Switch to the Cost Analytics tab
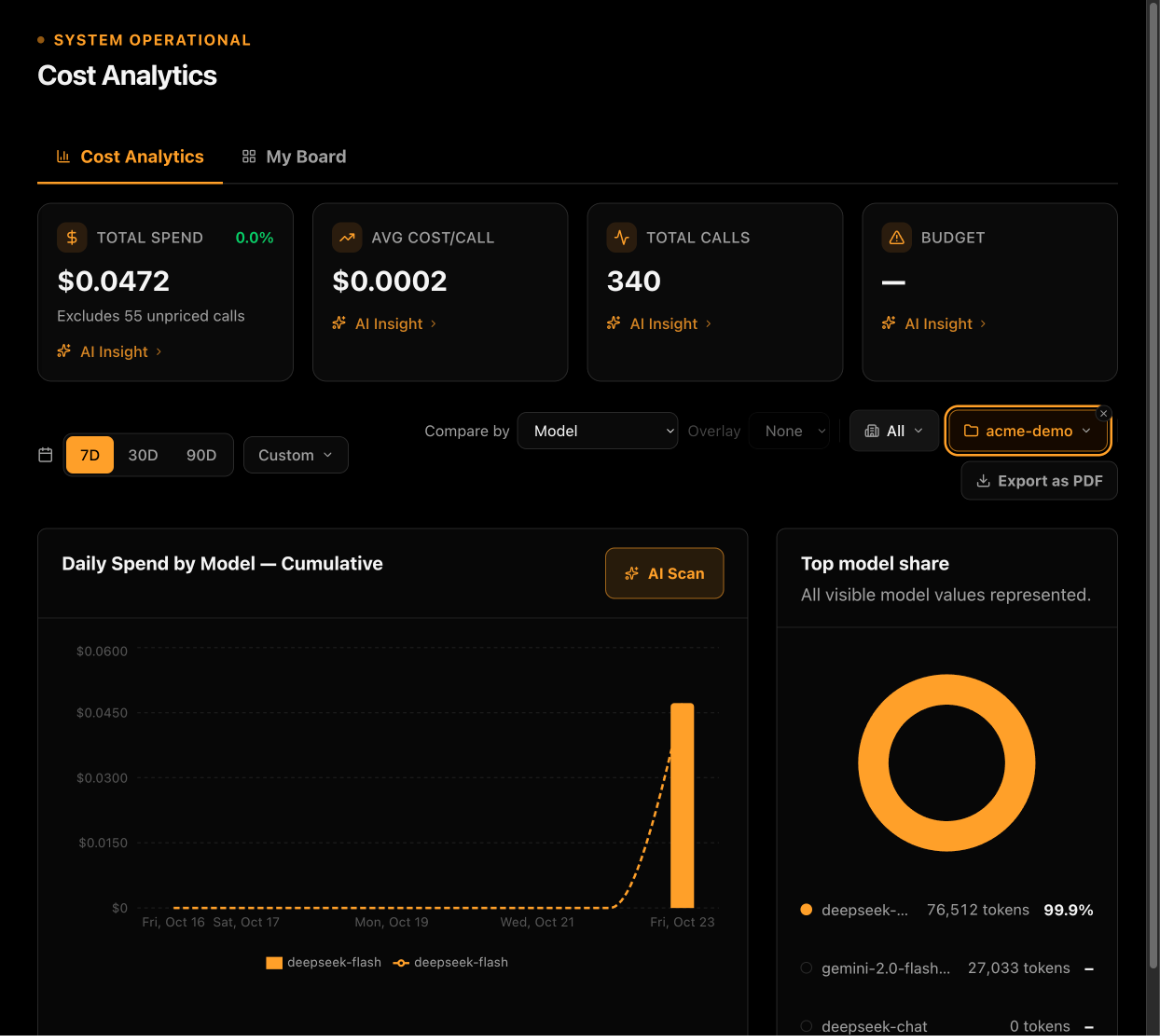Screen dimensions: 1160x1036 point(130,156)
